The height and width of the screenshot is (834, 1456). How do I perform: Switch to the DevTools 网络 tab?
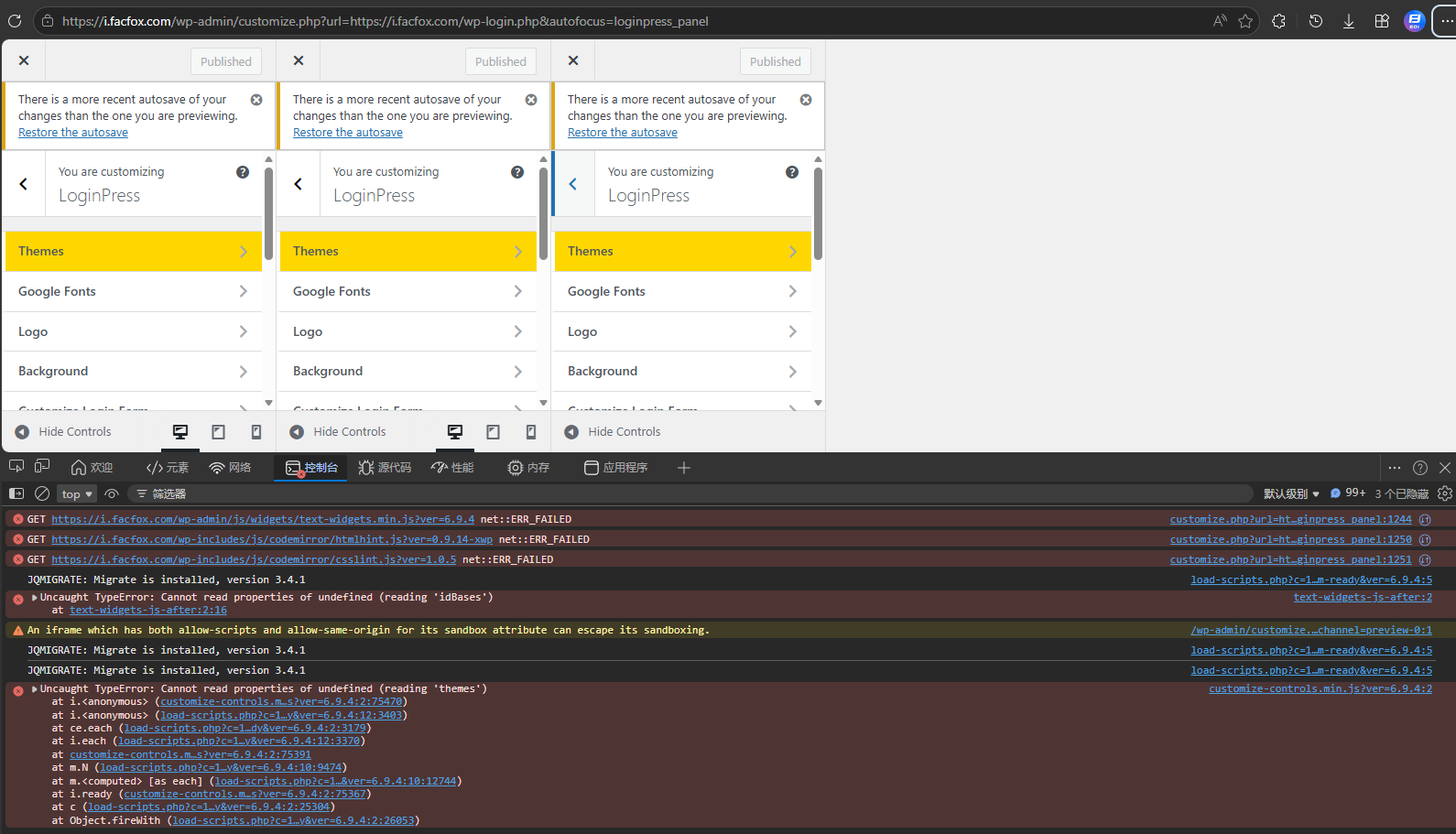point(230,468)
